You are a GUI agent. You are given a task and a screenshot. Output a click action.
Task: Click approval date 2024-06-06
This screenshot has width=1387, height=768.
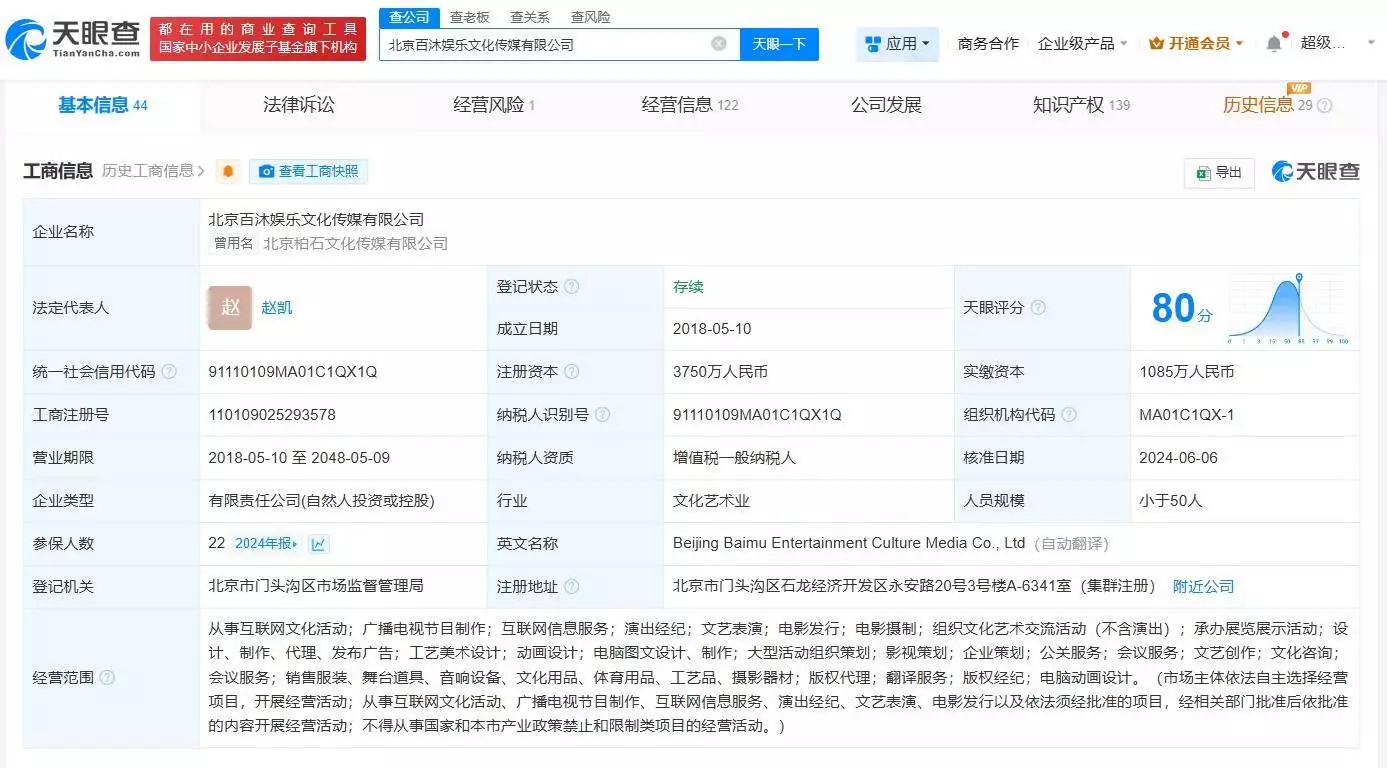coord(1178,458)
